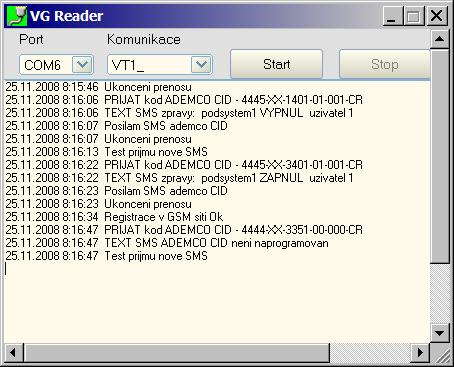Viewport: 454px width, 367px height.
Task: Click the vertical scrollbar down arrow
Action: (439, 333)
